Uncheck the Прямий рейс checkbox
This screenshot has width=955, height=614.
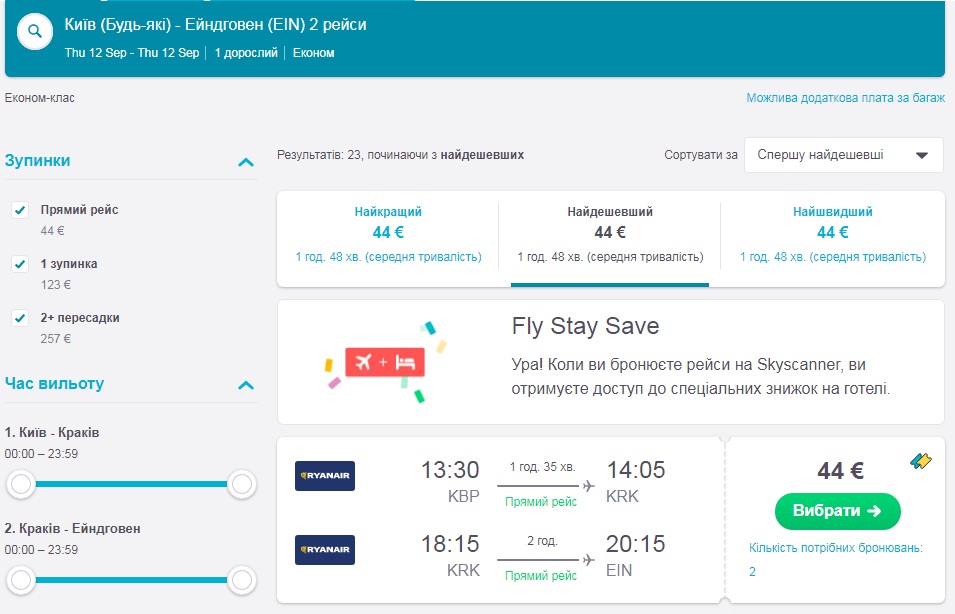(19, 210)
